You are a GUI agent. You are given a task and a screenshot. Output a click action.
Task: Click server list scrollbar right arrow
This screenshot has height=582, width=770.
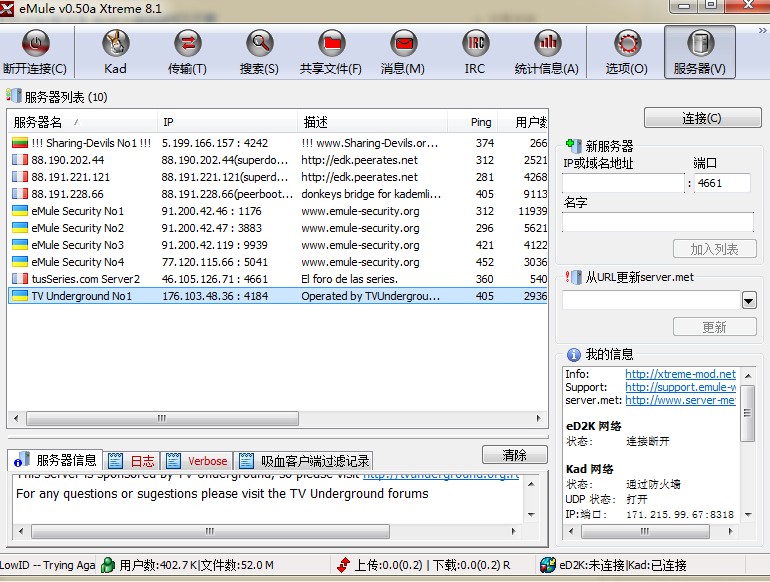[x=539, y=418]
